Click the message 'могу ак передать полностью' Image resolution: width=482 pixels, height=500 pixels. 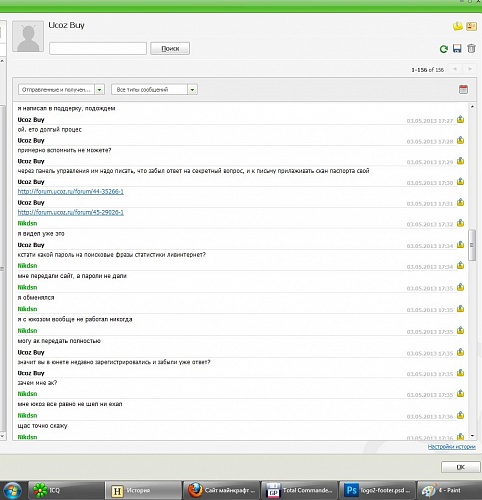tap(59, 341)
